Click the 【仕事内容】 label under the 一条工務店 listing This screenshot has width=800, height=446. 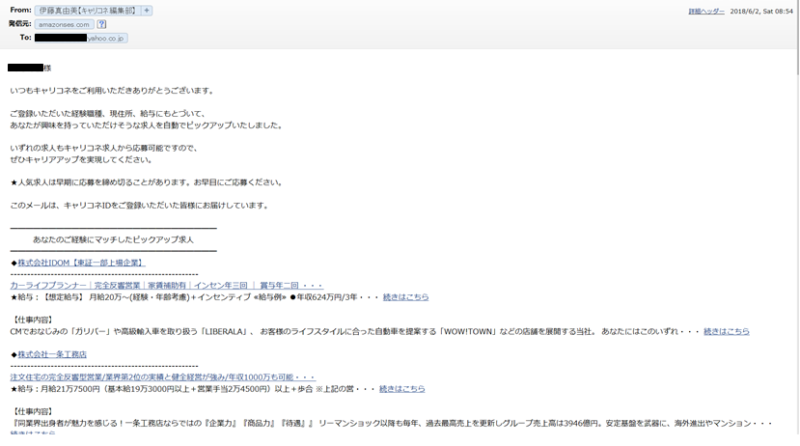(32, 411)
